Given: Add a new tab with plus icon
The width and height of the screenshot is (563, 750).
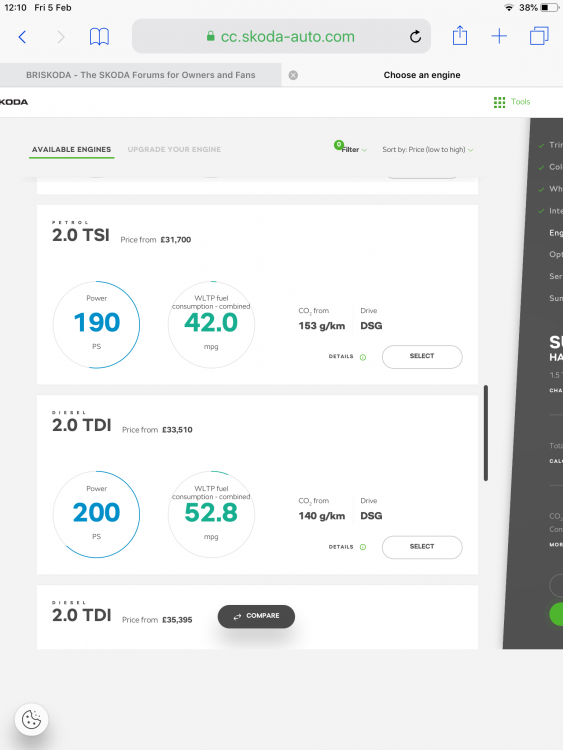Looking at the screenshot, I should 499,36.
